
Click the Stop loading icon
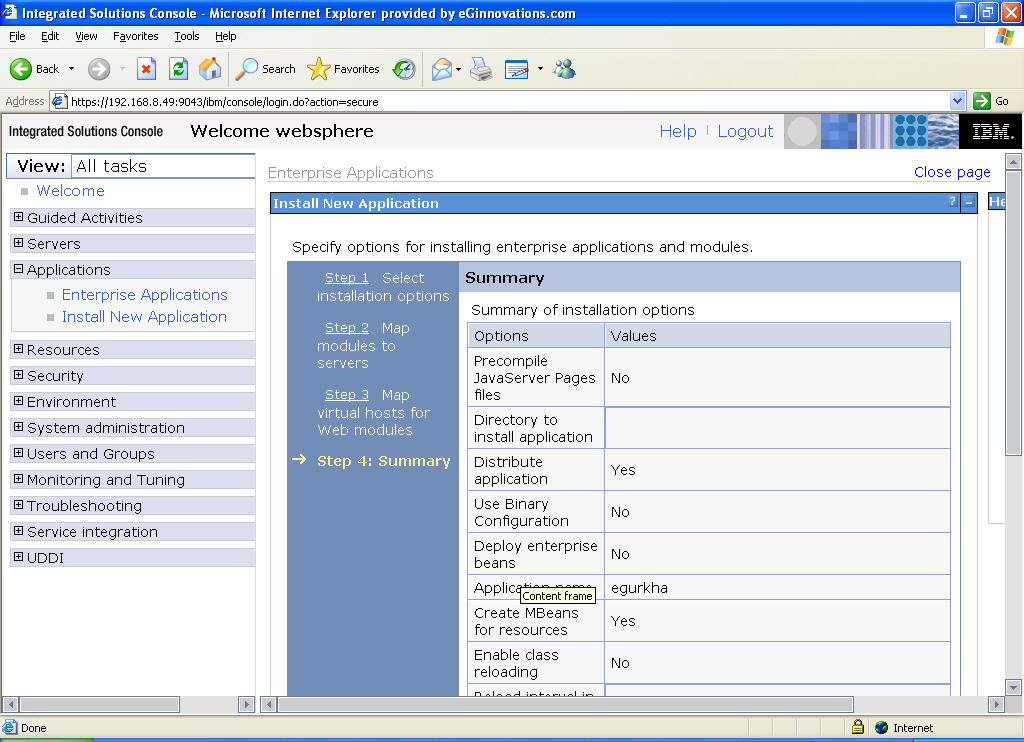[x=146, y=69]
